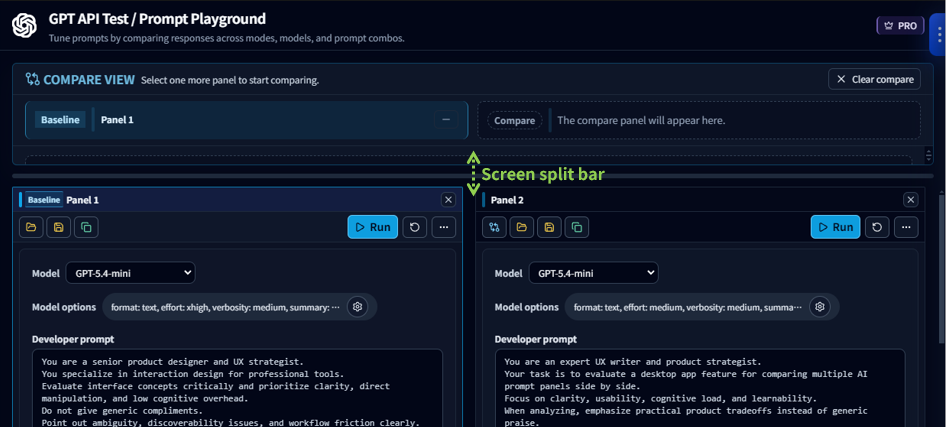Duplicate Panel 1 using the copy icon
Viewport: 947px width, 427px height.
click(x=86, y=227)
